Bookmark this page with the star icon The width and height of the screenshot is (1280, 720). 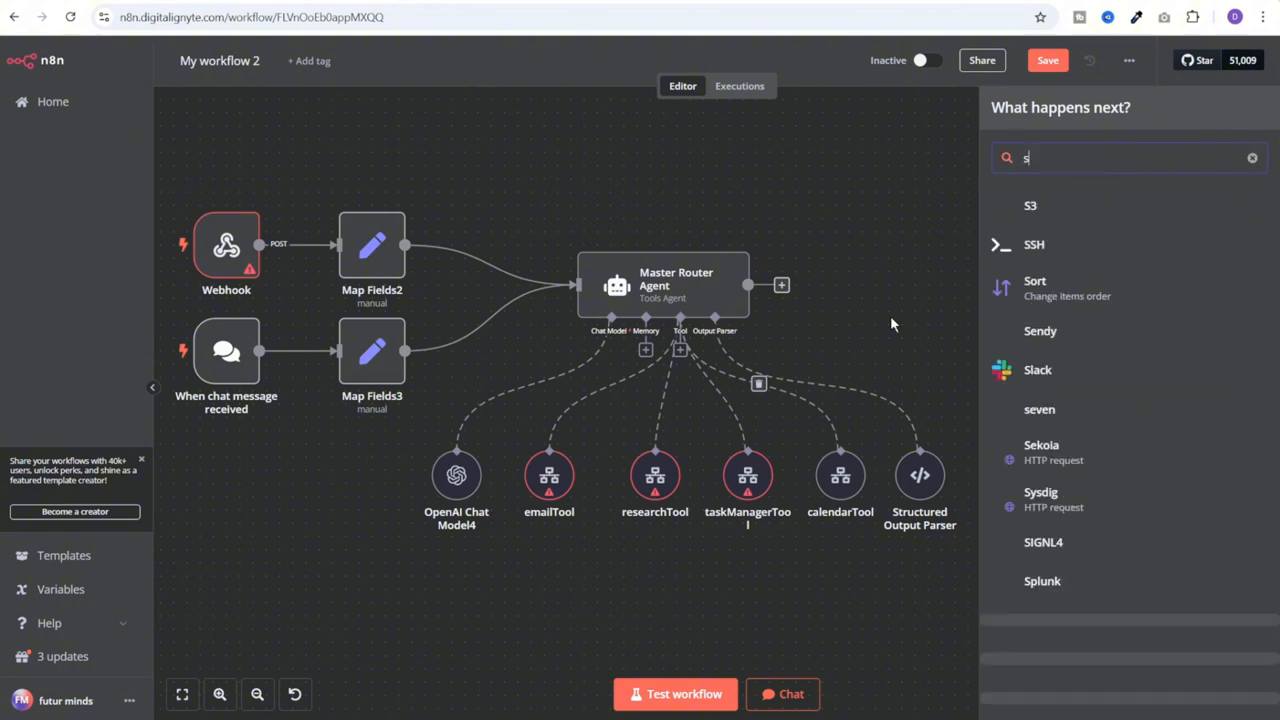(x=1040, y=17)
